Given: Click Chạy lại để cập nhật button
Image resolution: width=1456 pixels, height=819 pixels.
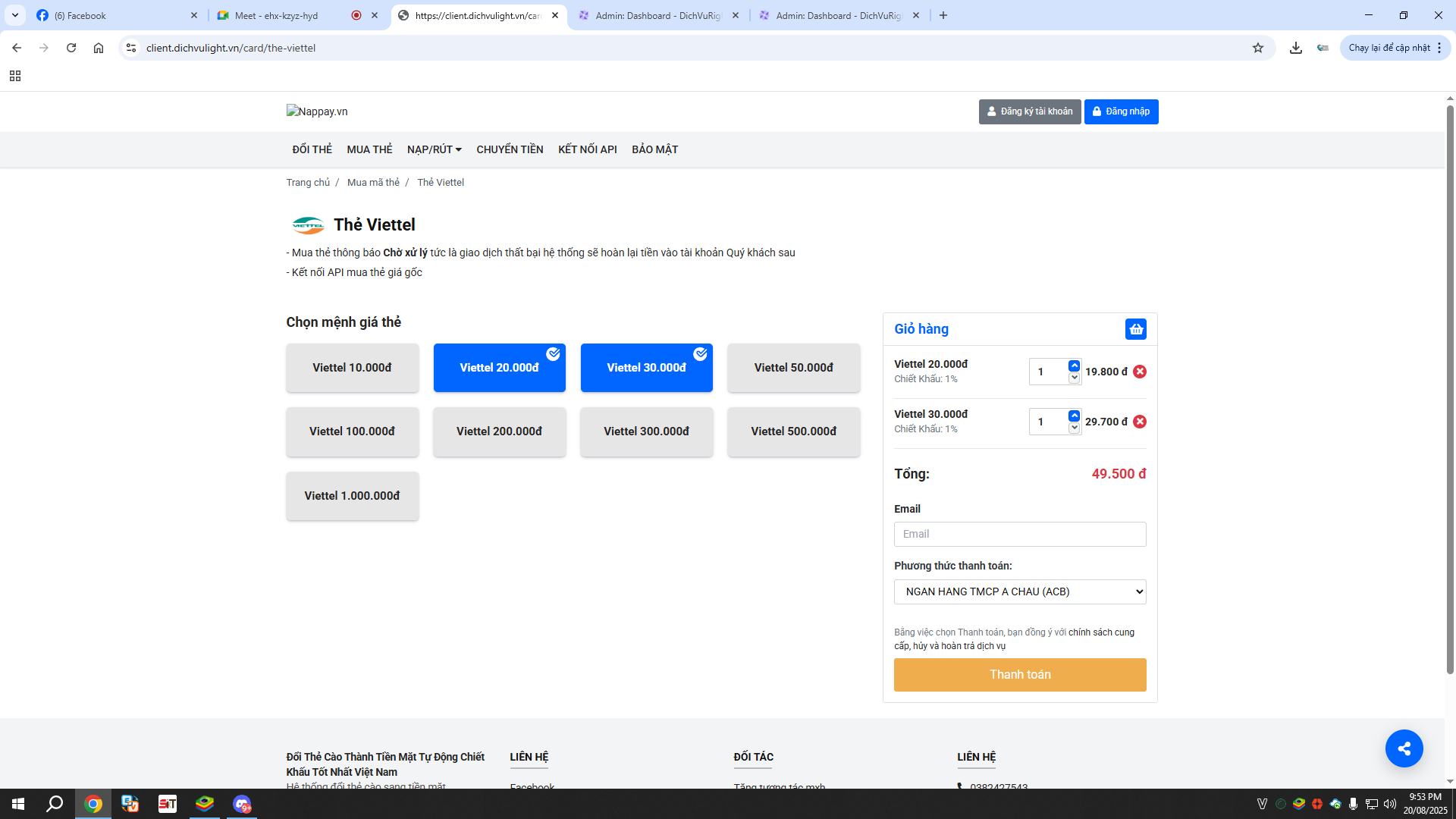Looking at the screenshot, I should click(x=1389, y=48).
